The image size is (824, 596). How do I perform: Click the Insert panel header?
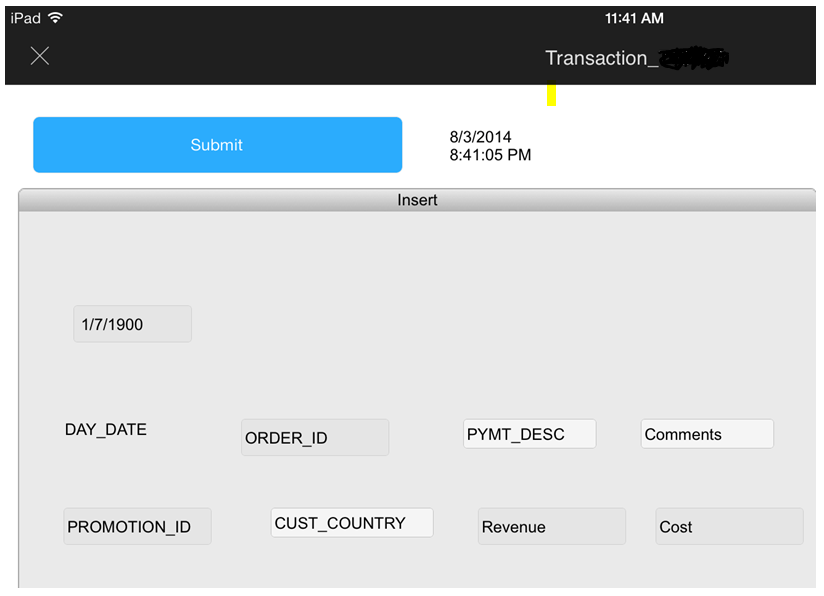417,200
